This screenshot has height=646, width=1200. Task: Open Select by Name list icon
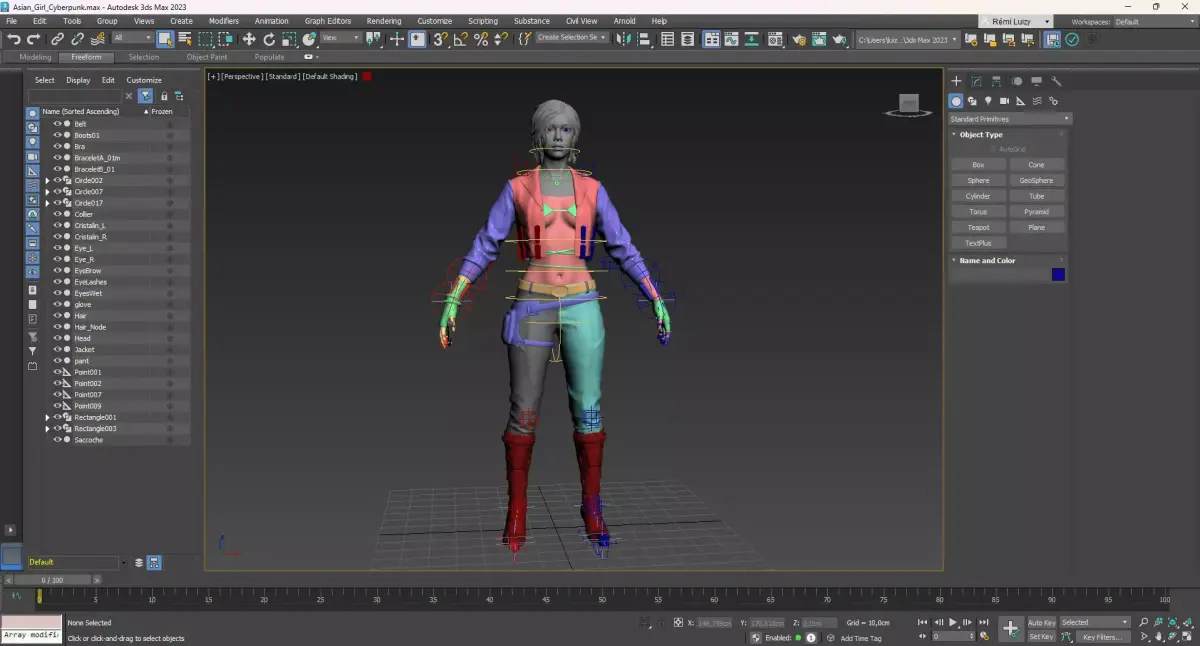pyautogui.click(x=185, y=39)
